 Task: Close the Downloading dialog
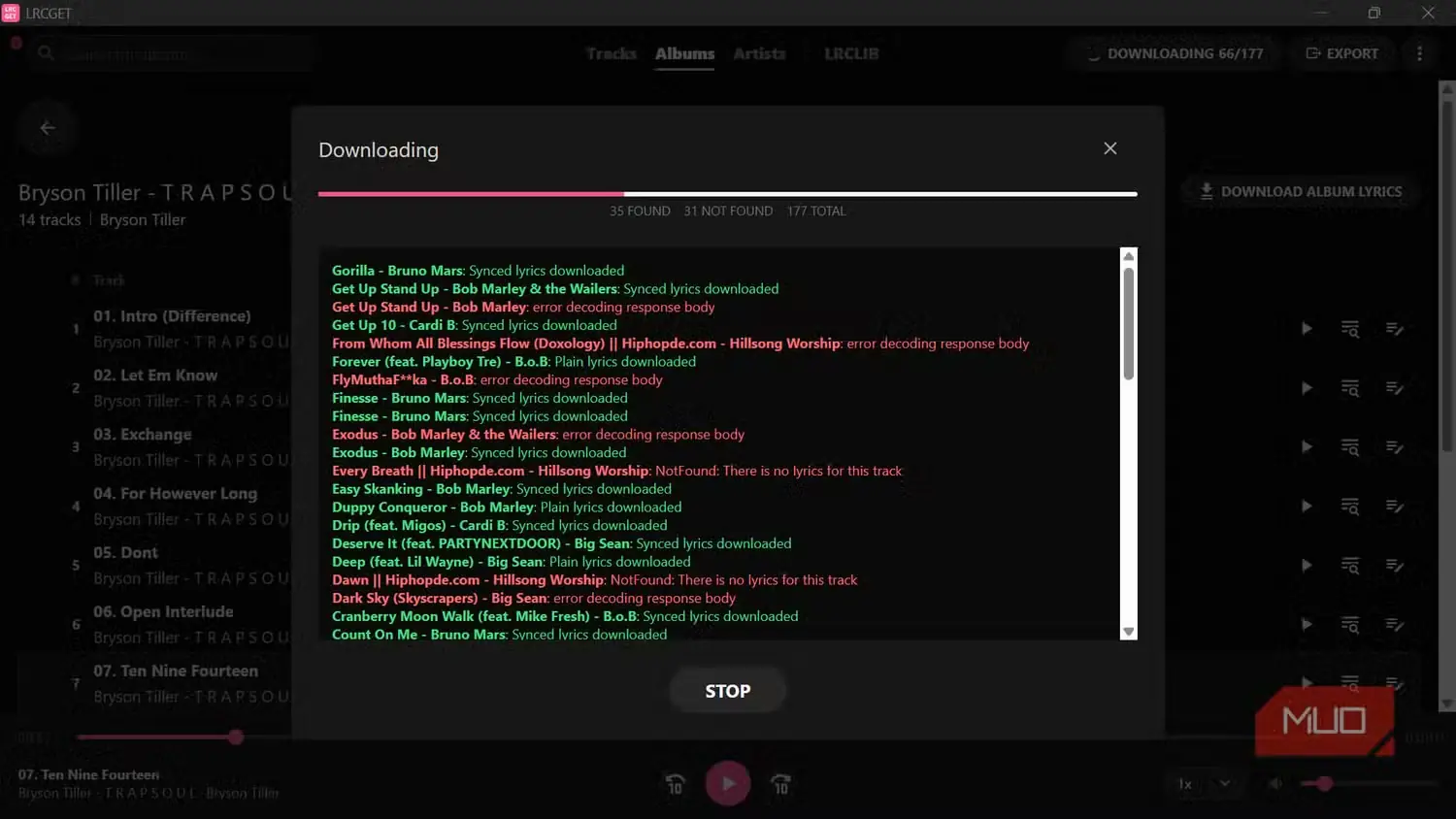(x=1110, y=148)
